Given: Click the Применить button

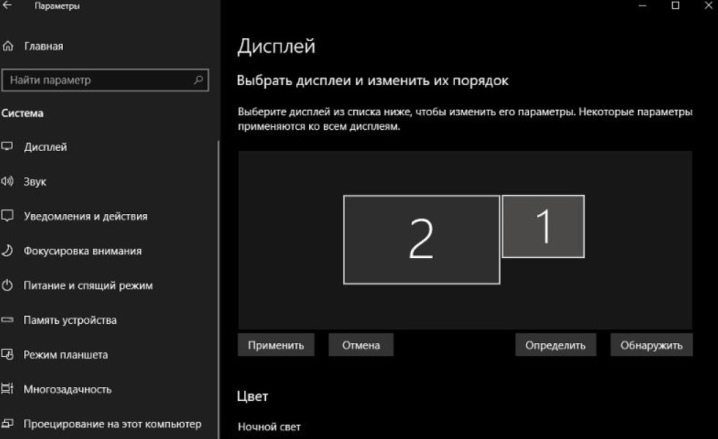Looking at the screenshot, I should click(x=276, y=345).
